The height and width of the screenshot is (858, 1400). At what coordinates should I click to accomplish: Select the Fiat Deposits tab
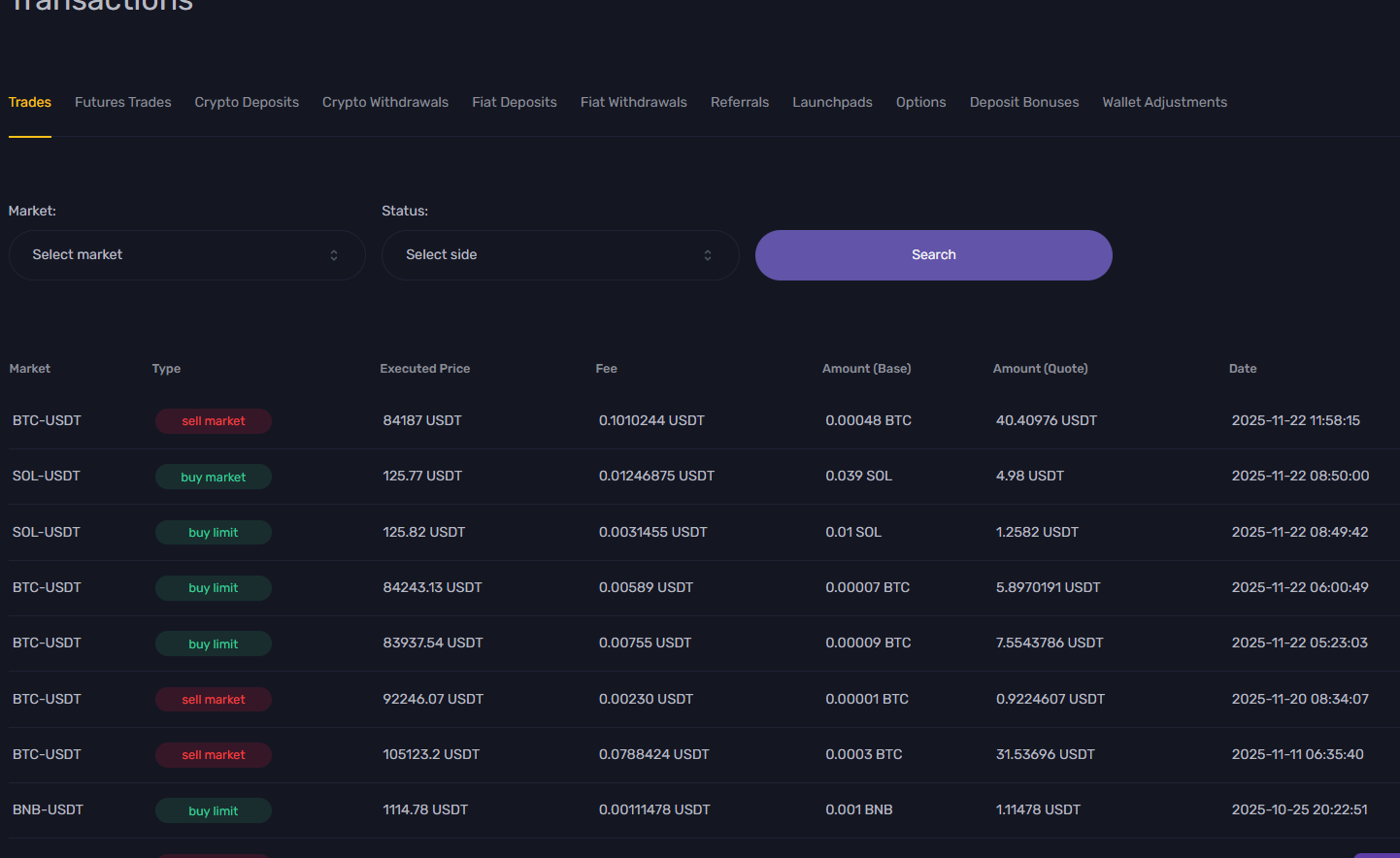(515, 102)
